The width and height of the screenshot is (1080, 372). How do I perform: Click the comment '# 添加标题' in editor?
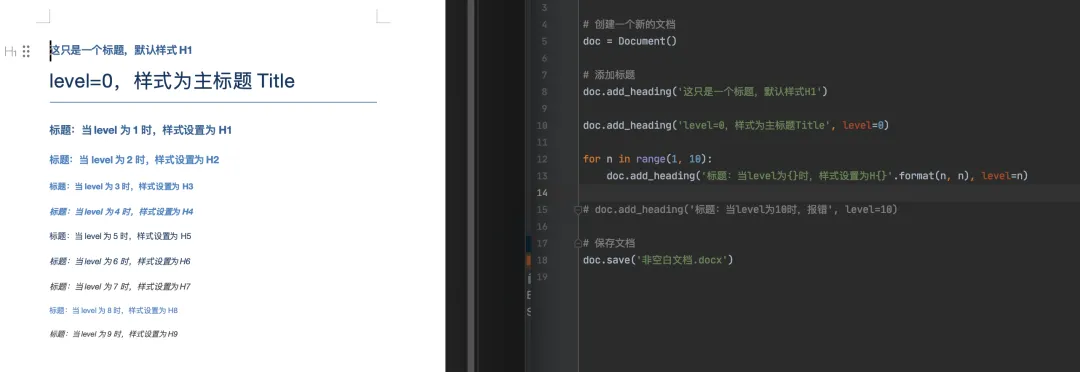[x=609, y=75]
